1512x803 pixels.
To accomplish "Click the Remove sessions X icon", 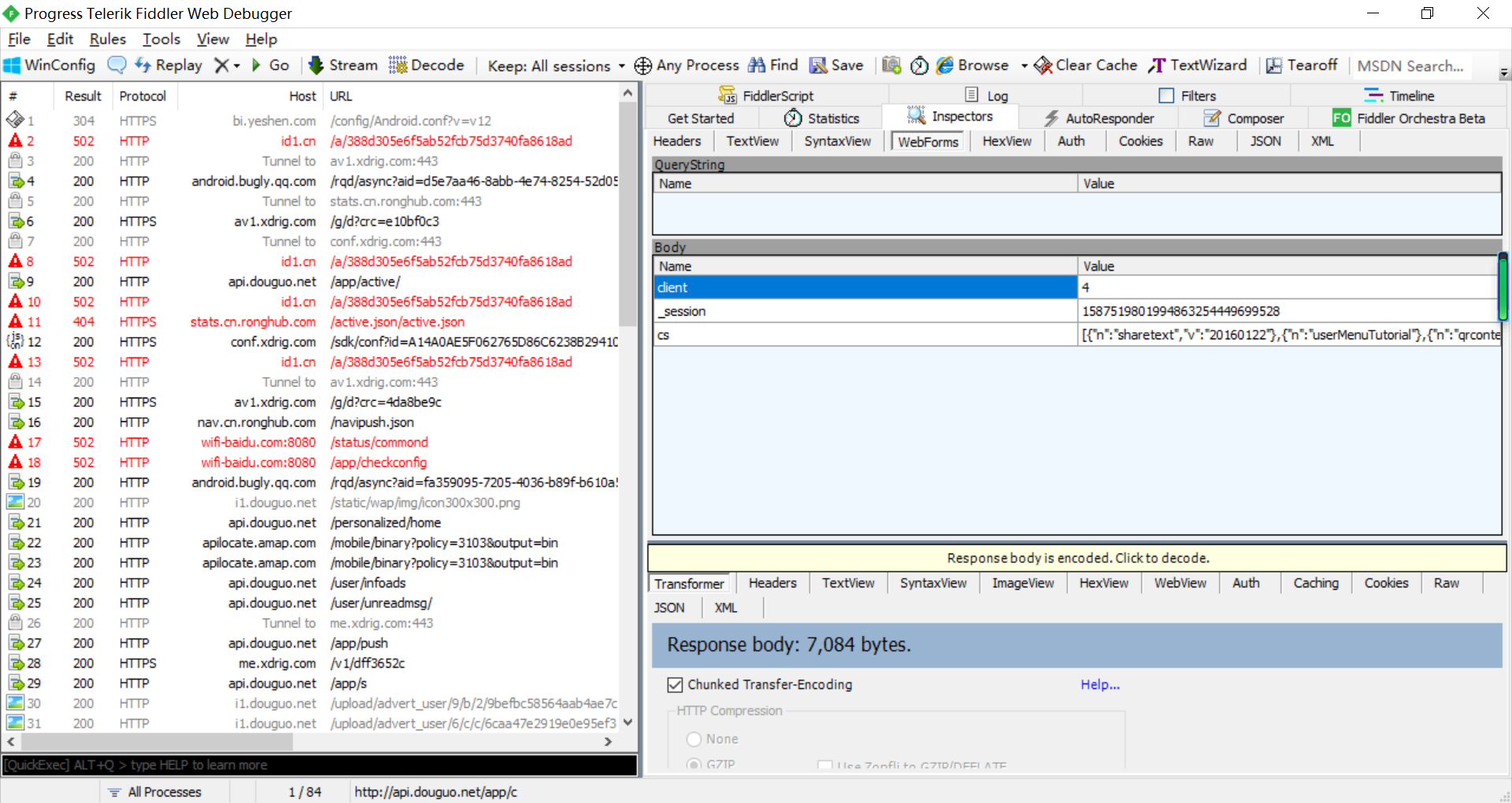I will point(222,65).
